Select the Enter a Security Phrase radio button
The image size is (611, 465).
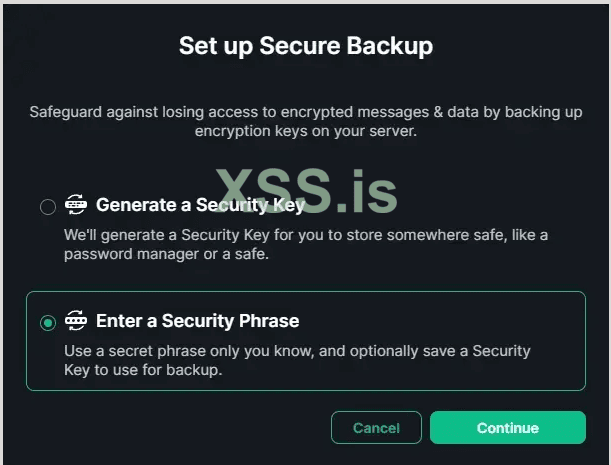pyautogui.click(x=48, y=322)
